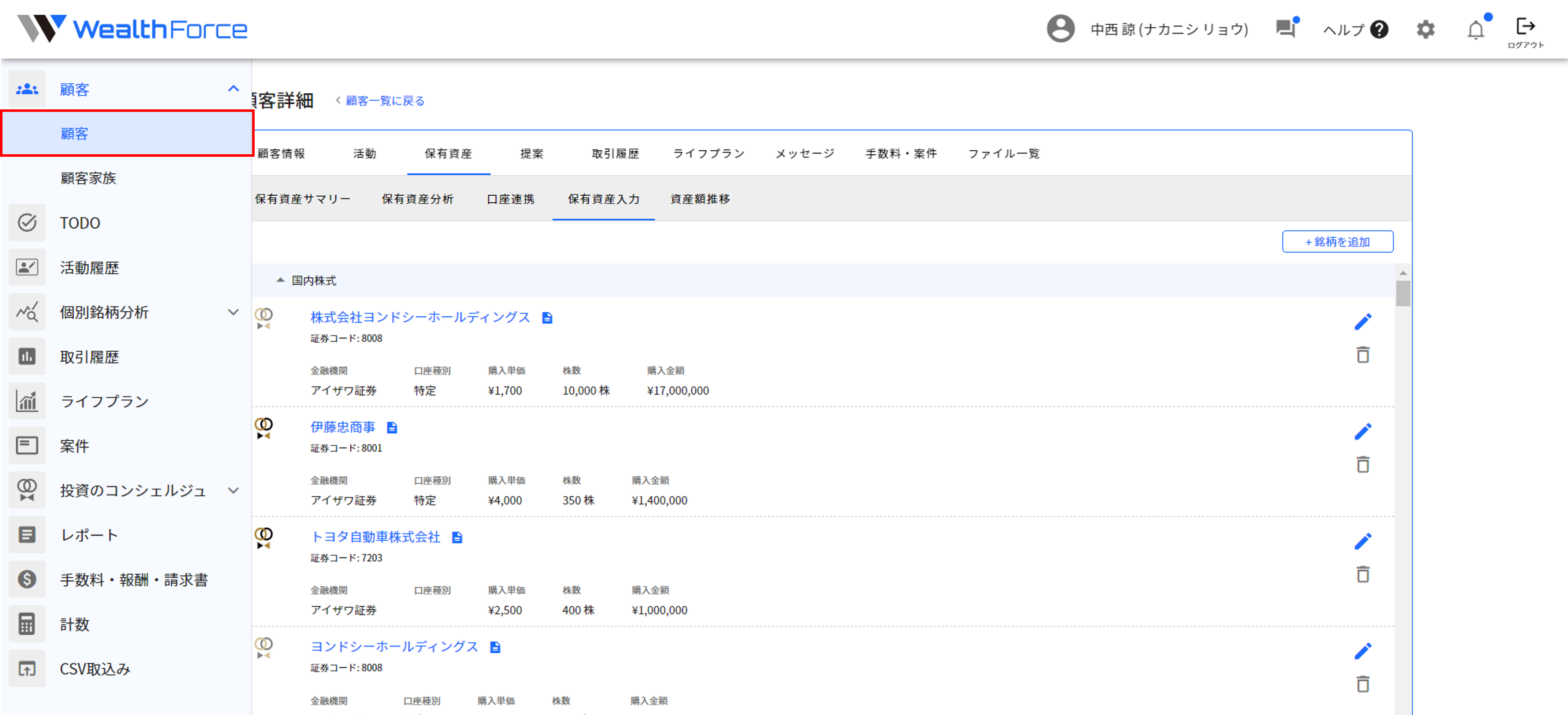
Task: Open the notifications bell icon
Action: [1475, 29]
